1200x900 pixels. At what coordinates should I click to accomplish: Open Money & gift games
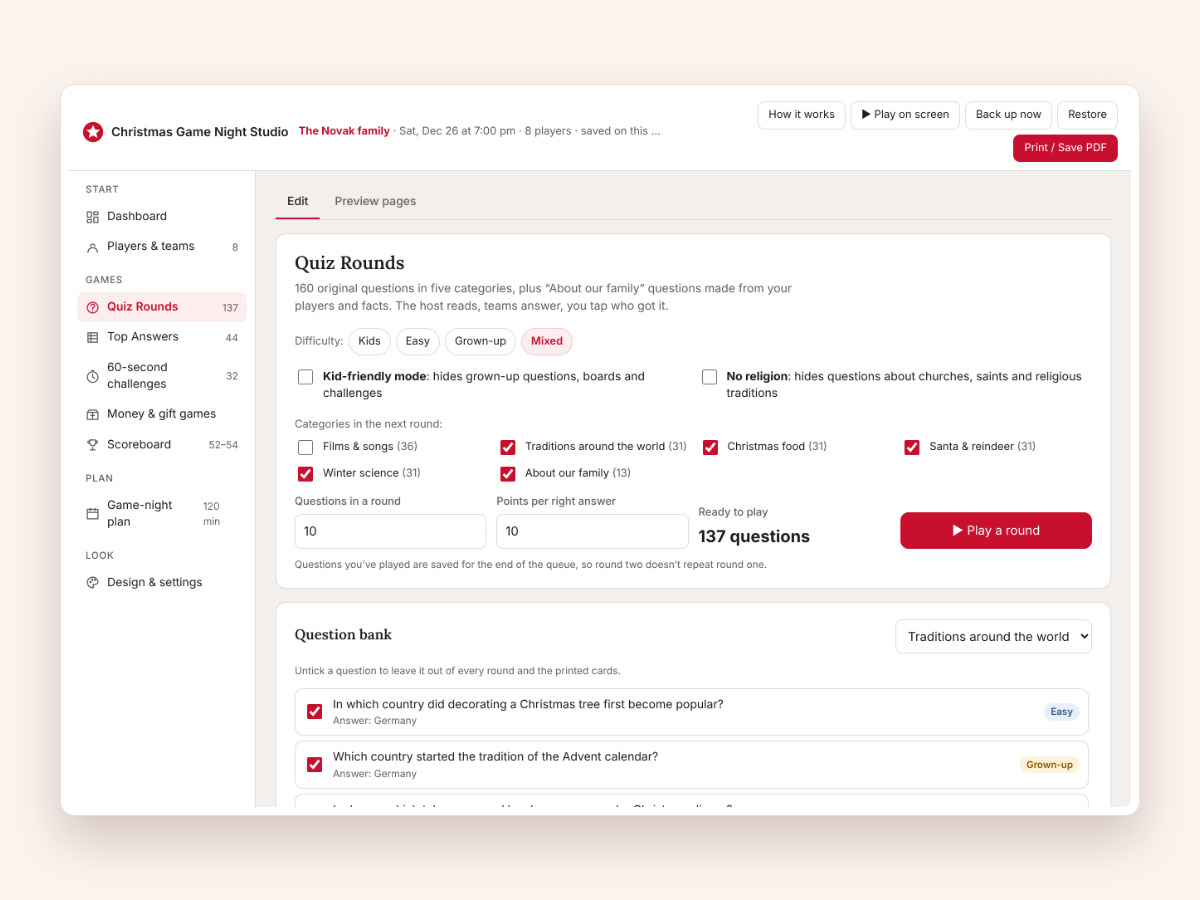coord(162,414)
